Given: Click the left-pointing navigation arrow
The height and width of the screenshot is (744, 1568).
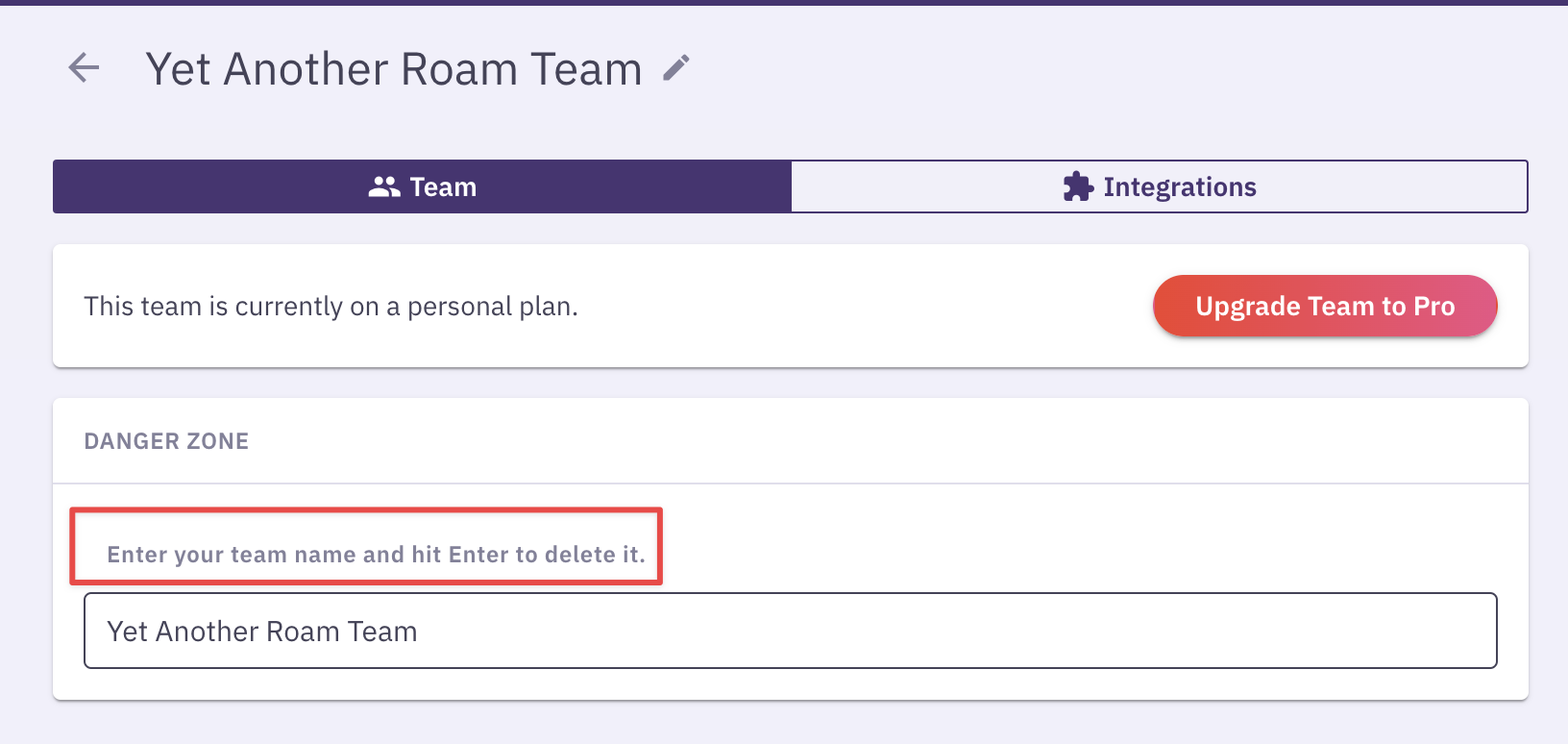Looking at the screenshot, I should [83, 68].
